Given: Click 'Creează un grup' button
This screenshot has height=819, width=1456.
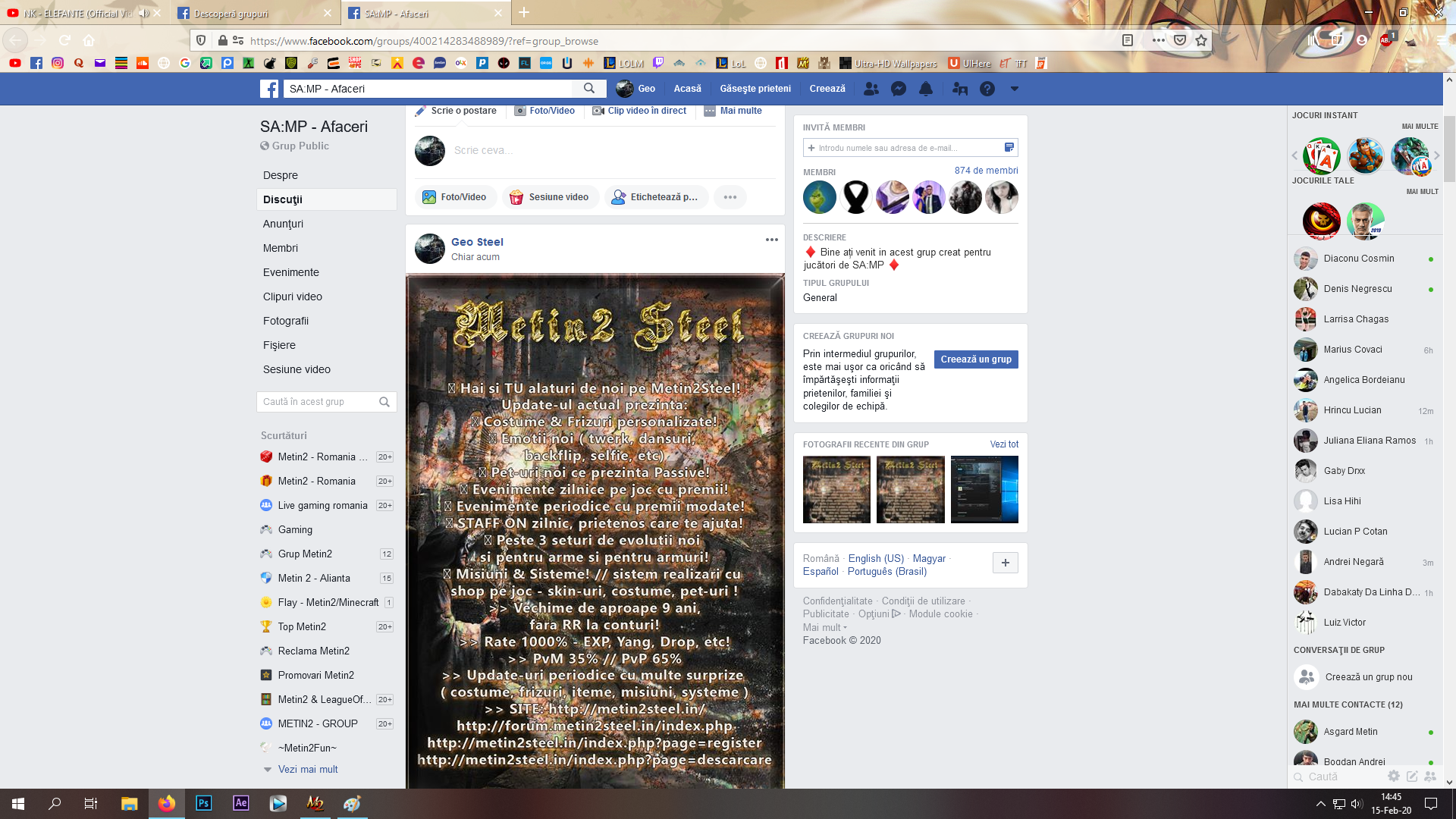Looking at the screenshot, I should click(976, 359).
